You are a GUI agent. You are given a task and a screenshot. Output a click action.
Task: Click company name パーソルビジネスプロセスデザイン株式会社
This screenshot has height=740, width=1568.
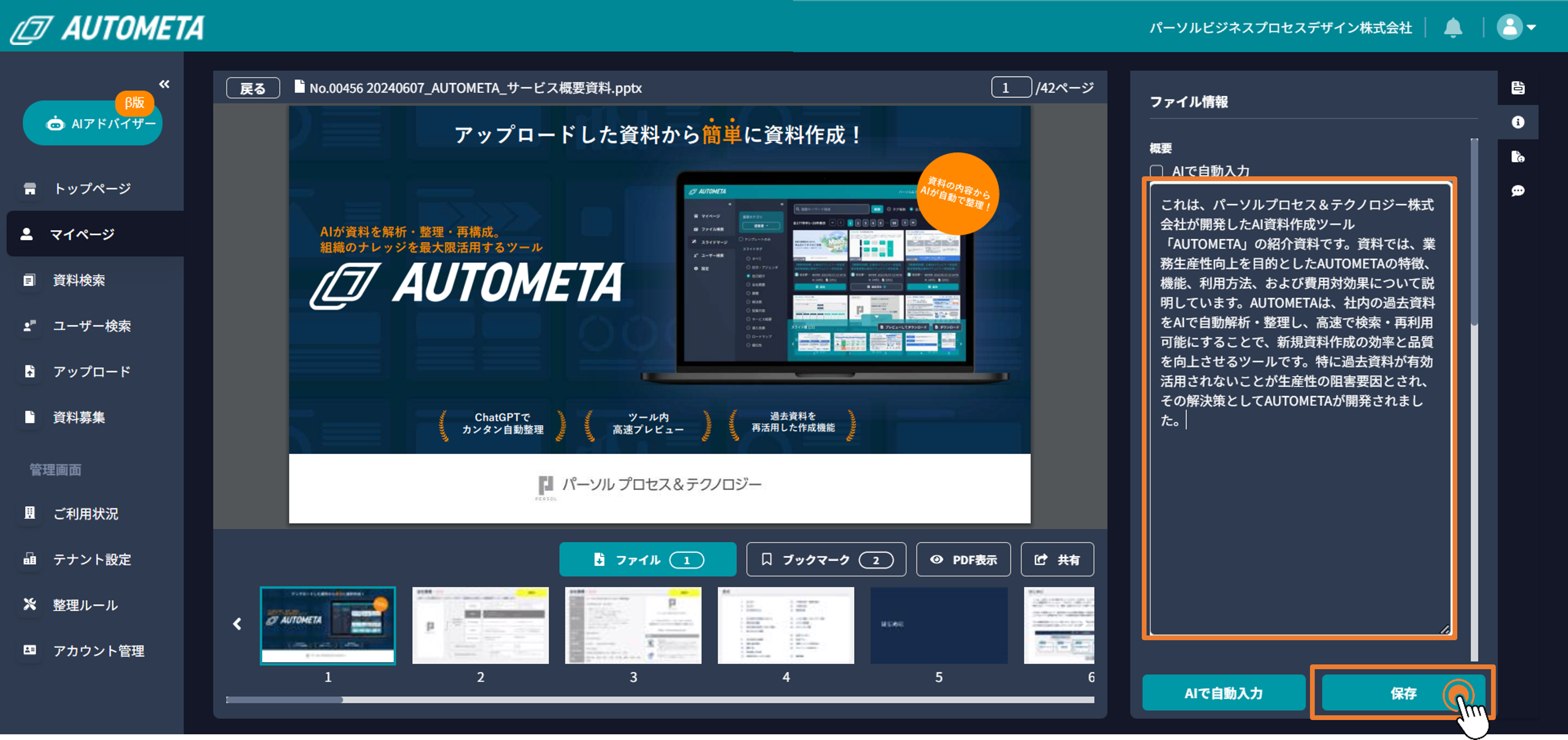(x=1280, y=28)
